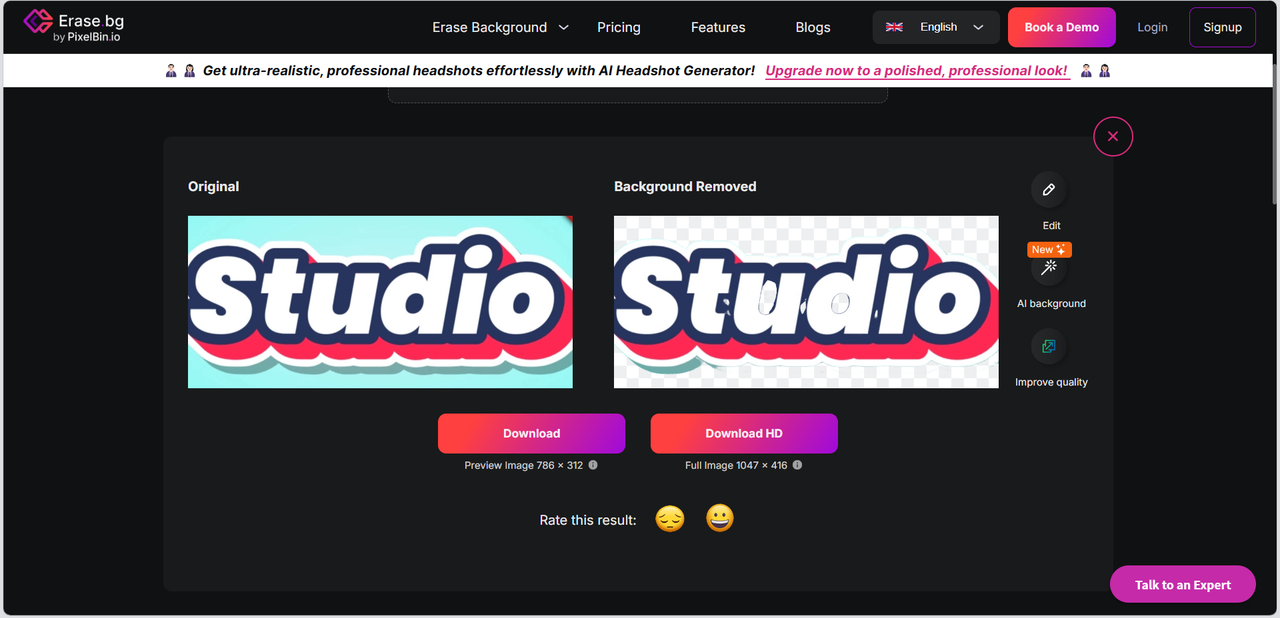Close the result panel with the X button
Viewport: 1280px width, 618px height.
[1113, 136]
